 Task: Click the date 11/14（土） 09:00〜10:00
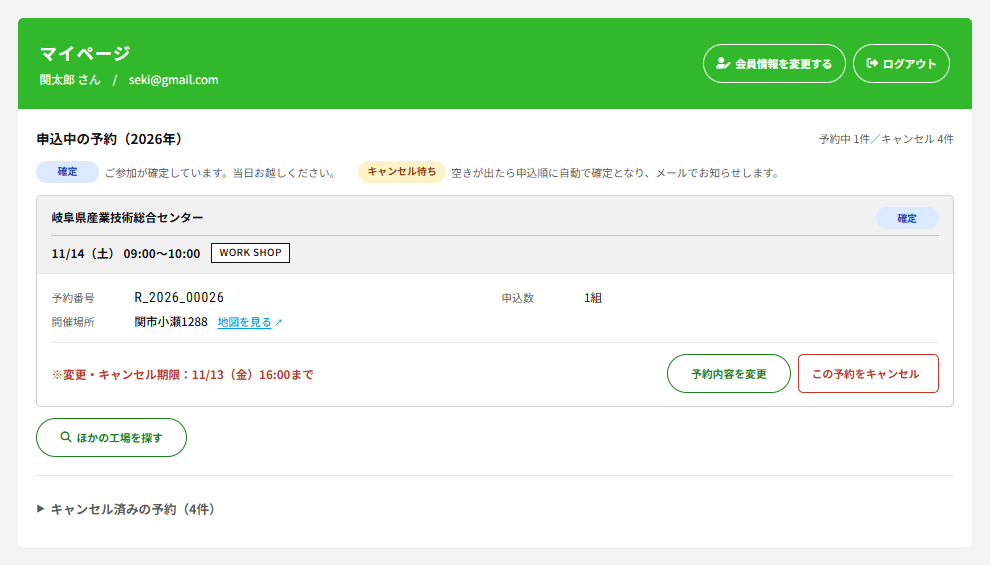tap(126, 254)
